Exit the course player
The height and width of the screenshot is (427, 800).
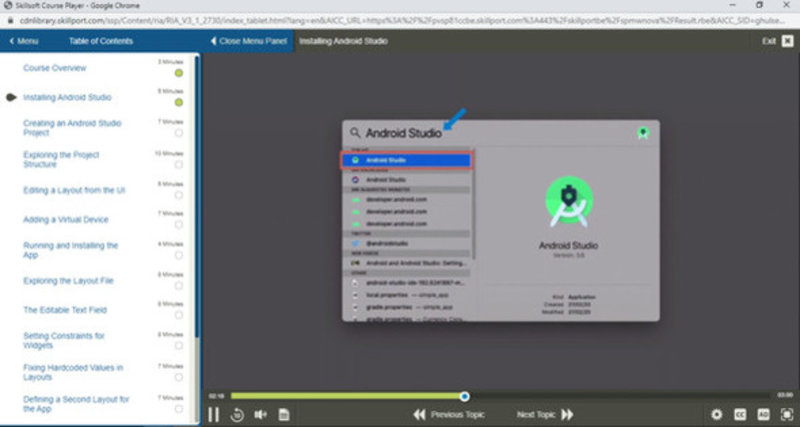coord(778,41)
